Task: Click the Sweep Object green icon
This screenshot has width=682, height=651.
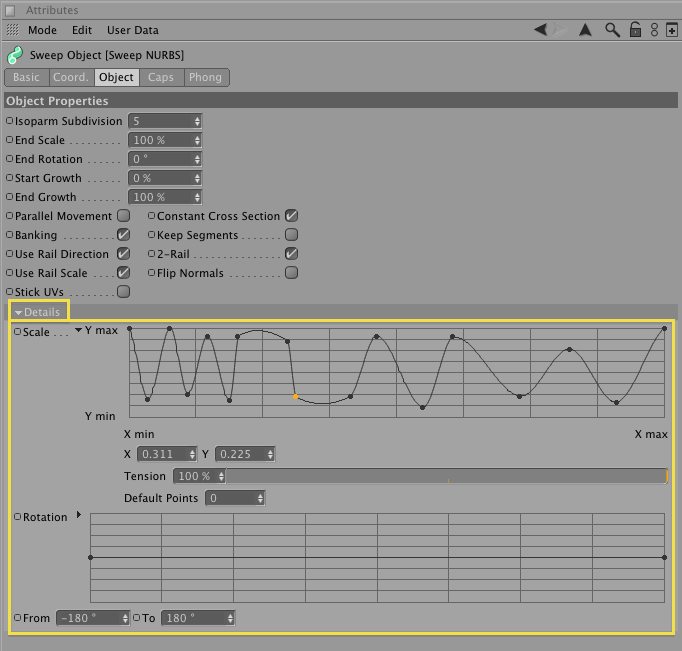Action: pyautogui.click(x=15, y=55)
